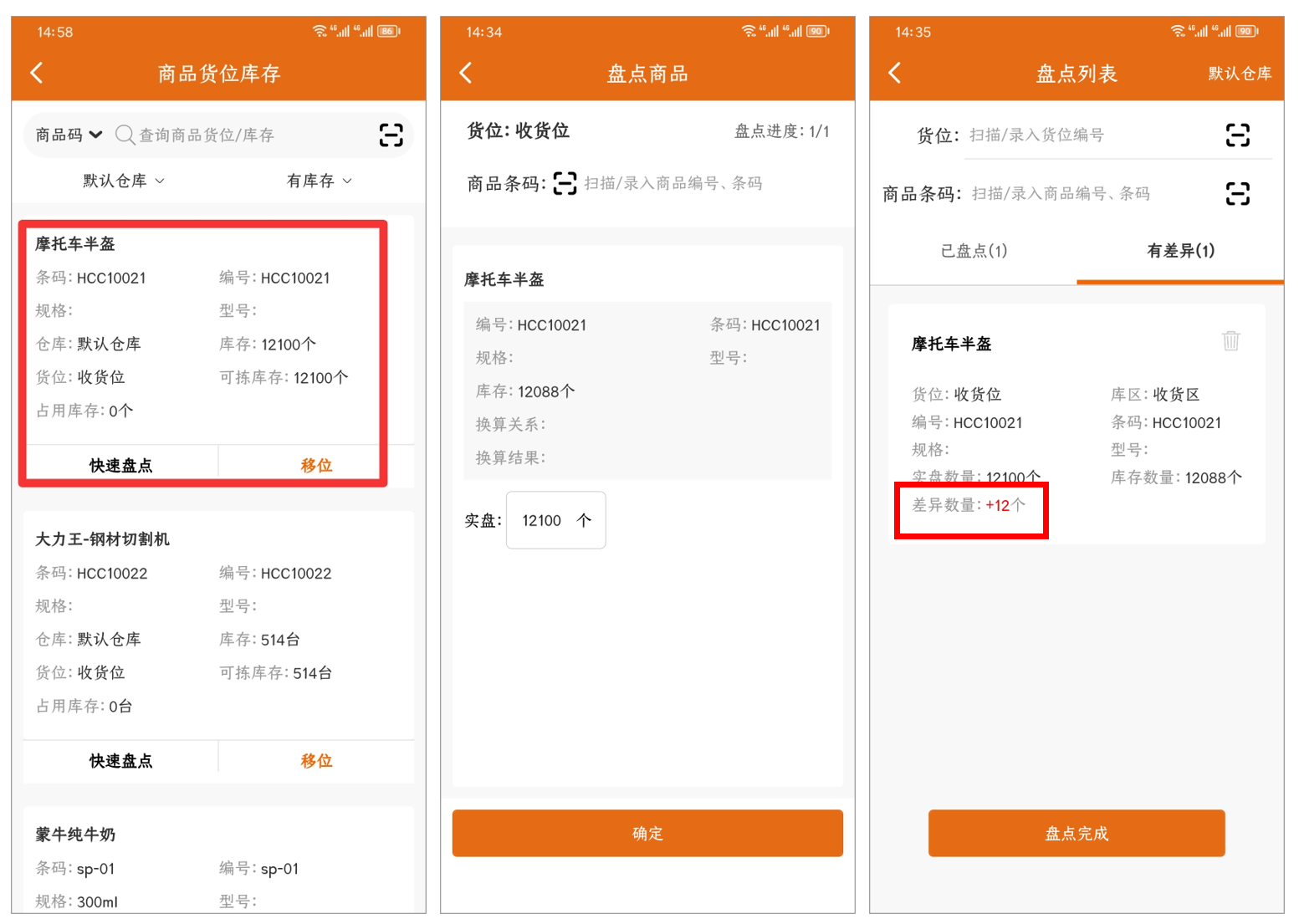Tap scan icon for 货位 on 盘点列表
The height and width of the screenshot is (924, 1299).
[1237, 135]
